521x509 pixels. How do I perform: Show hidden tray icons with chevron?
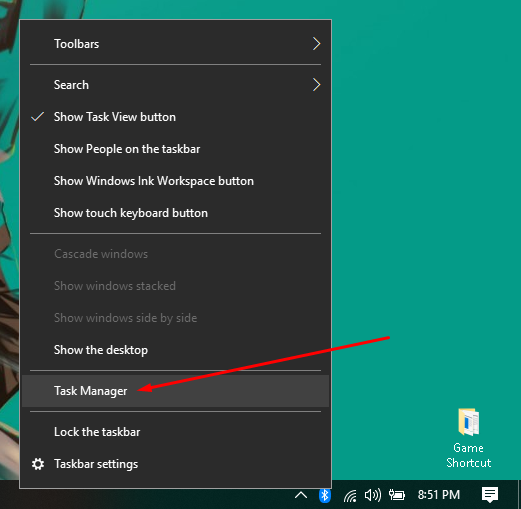point(301,495)
